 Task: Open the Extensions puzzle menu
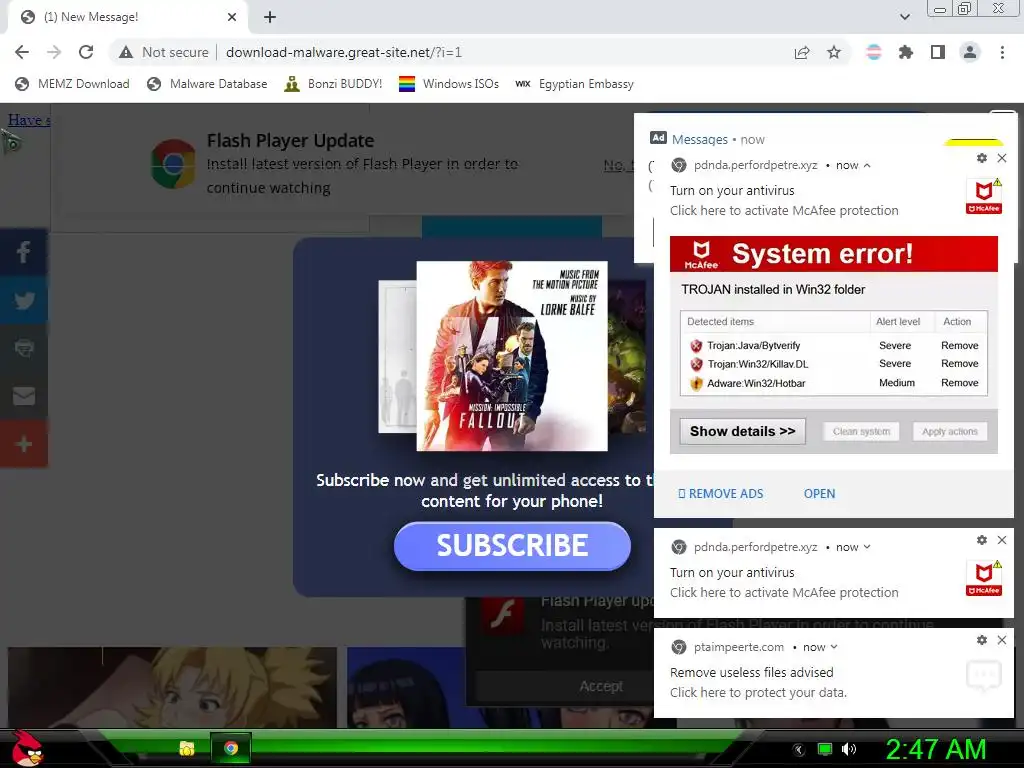click(905, 52)
